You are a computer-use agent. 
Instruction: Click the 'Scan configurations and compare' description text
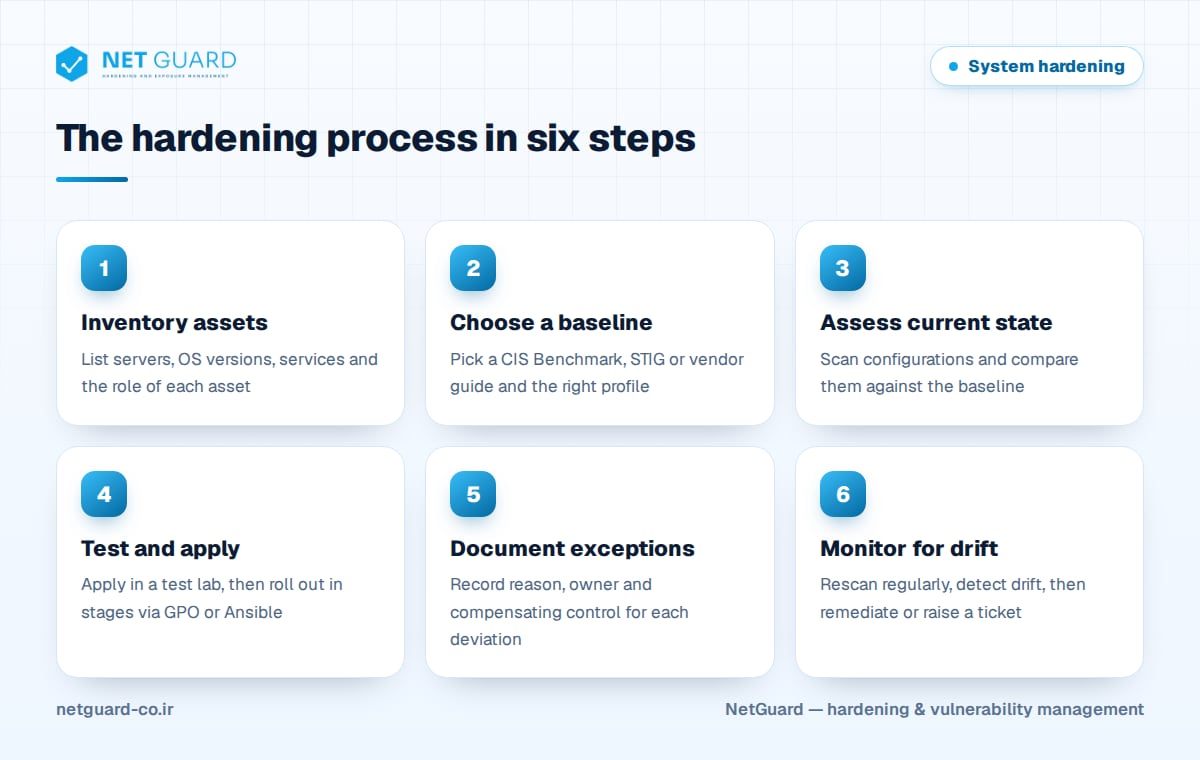coord(949,372)
